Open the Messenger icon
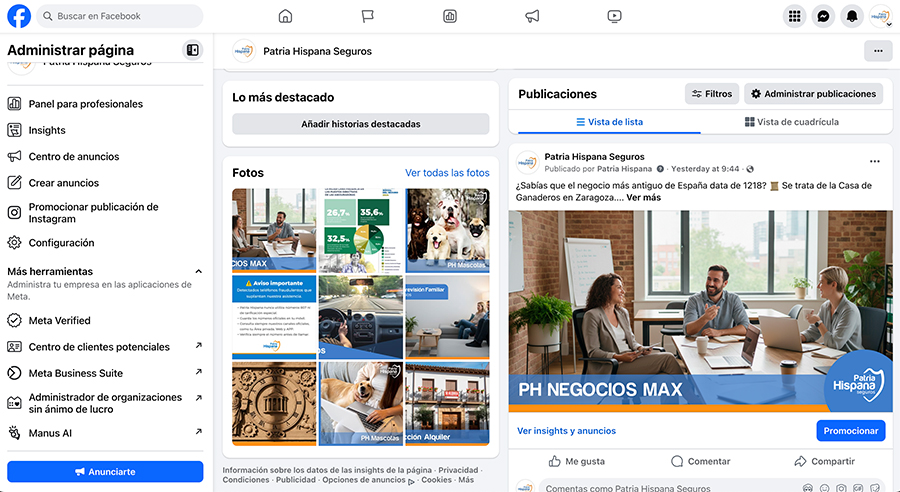Viewport: 900px width, 492px height. tap(823, 16)
